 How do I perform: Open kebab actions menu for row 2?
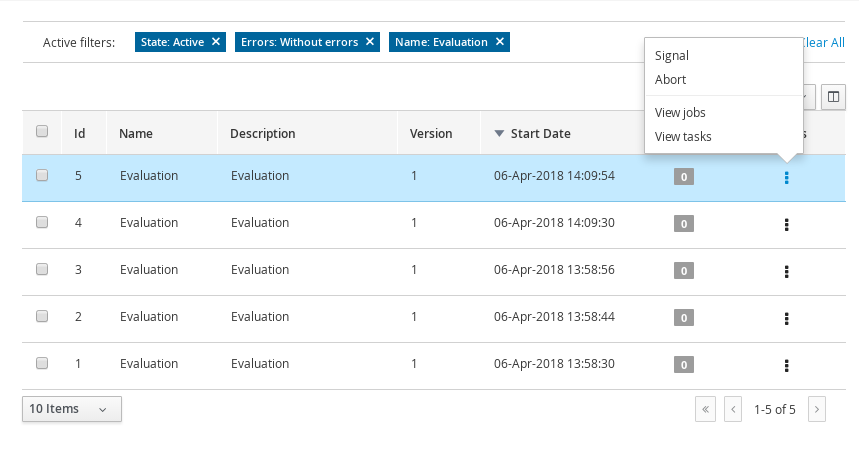pos(787,318)
